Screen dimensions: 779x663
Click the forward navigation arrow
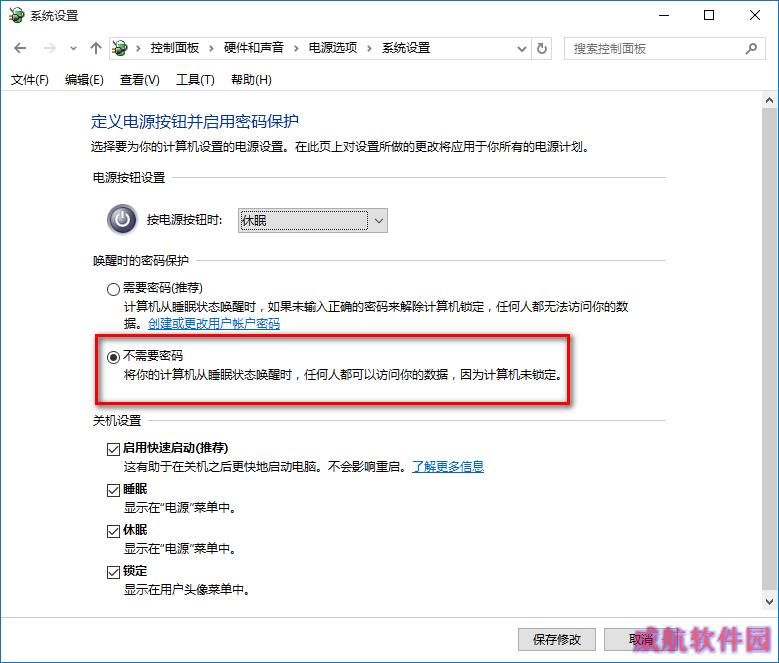click(50, 48)
